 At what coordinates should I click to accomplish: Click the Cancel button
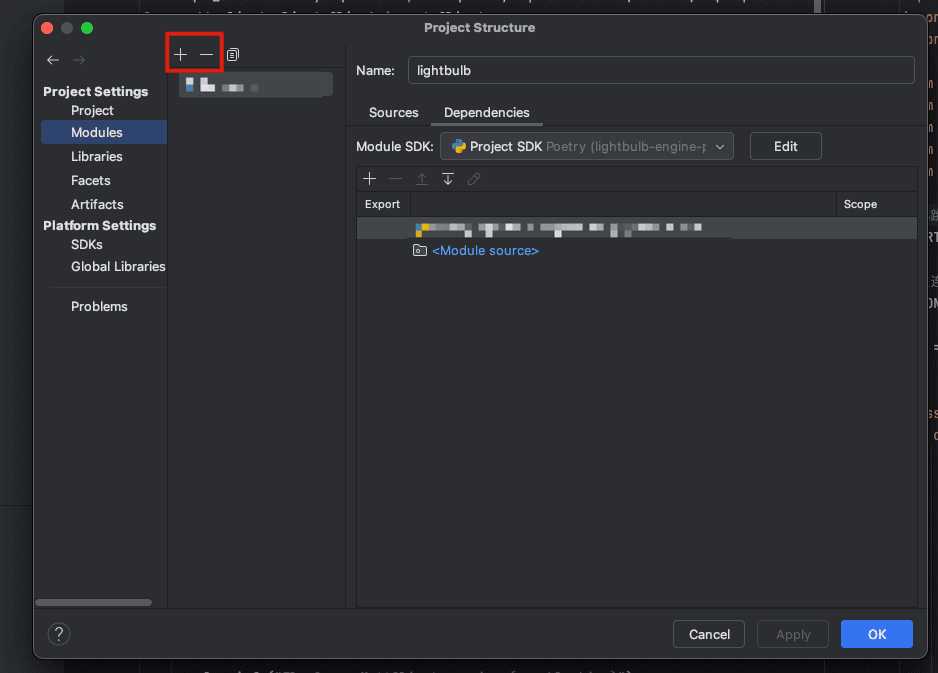[x=709, y=634]
